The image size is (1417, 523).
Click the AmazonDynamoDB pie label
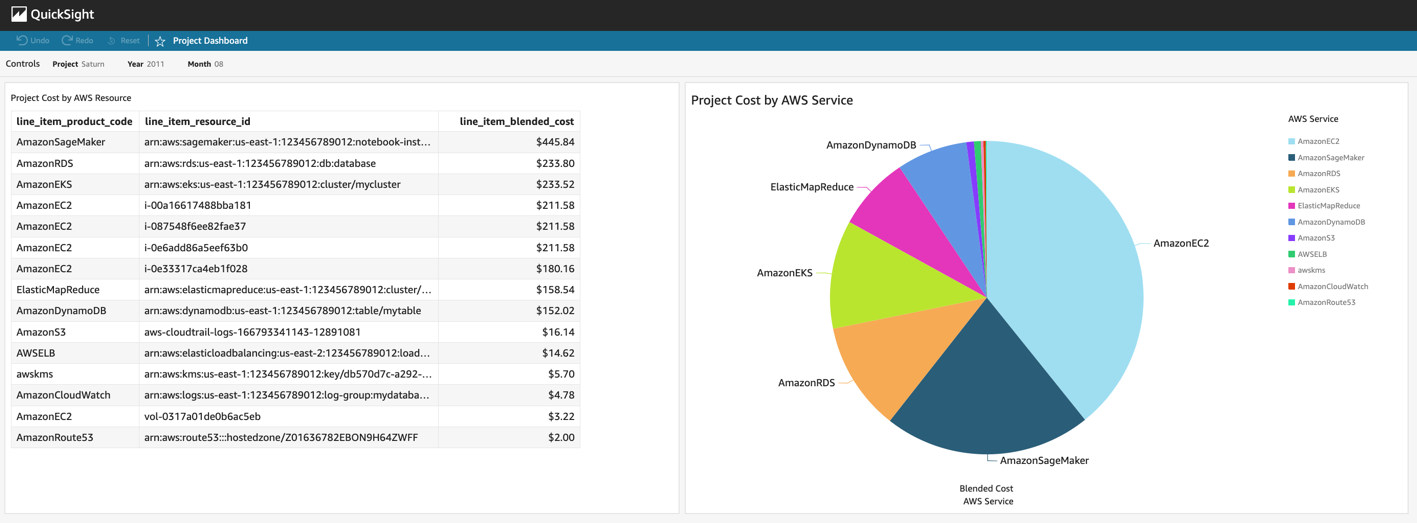click(x=871, y=145)
